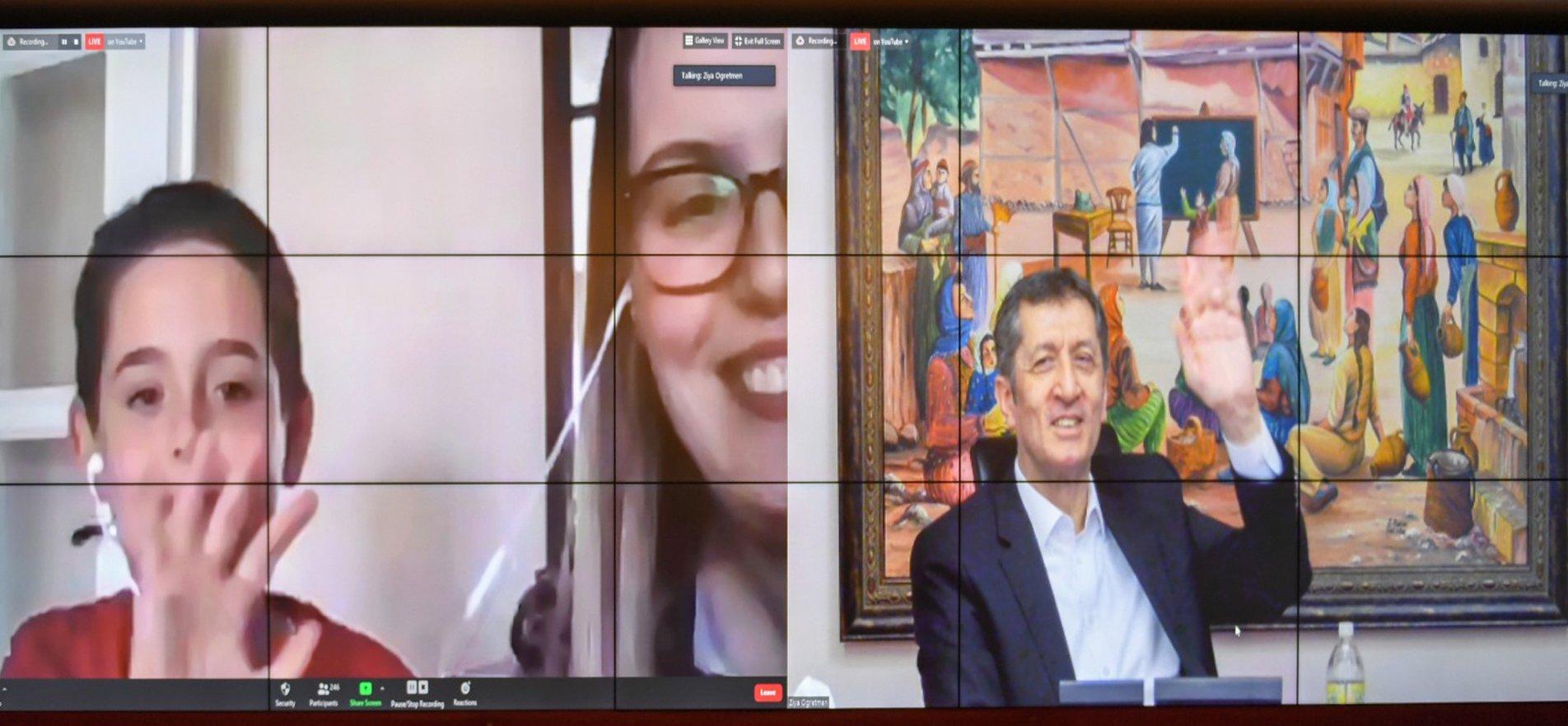Screen dimensions: 1568x726
Task: Open the Reactions menu
Action: pyautogui.click(x=465, y=694)
